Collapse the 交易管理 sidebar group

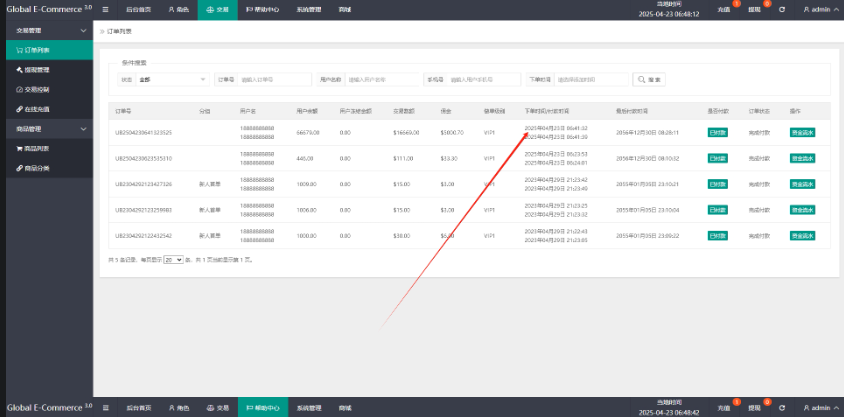[49, 31]
